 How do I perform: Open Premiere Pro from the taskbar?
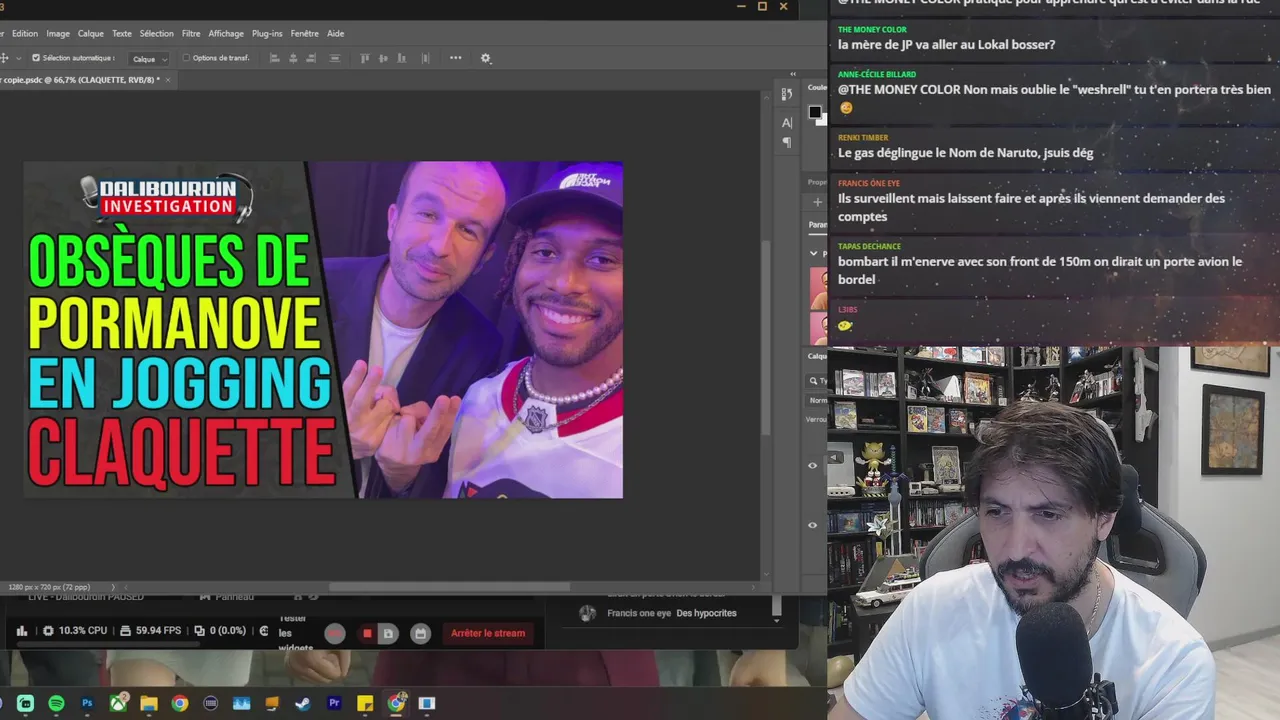pos(334,704)
